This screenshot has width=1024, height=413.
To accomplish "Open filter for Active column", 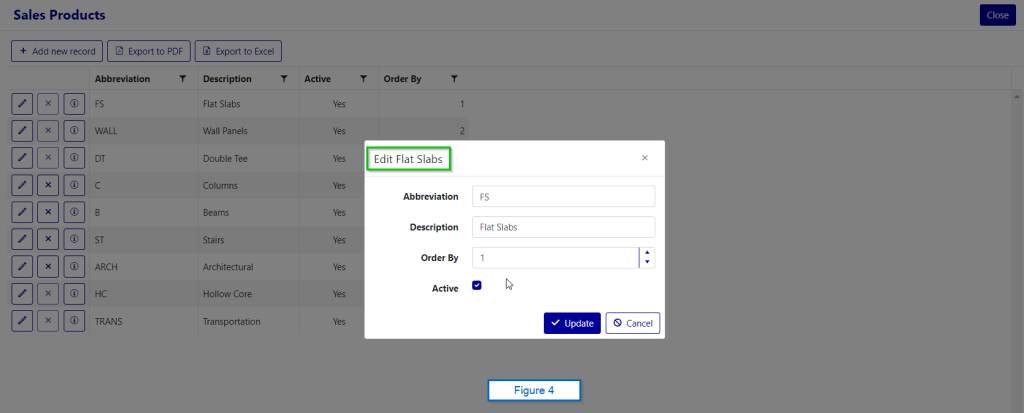I will pyautogui.click(x=363, y=78).
